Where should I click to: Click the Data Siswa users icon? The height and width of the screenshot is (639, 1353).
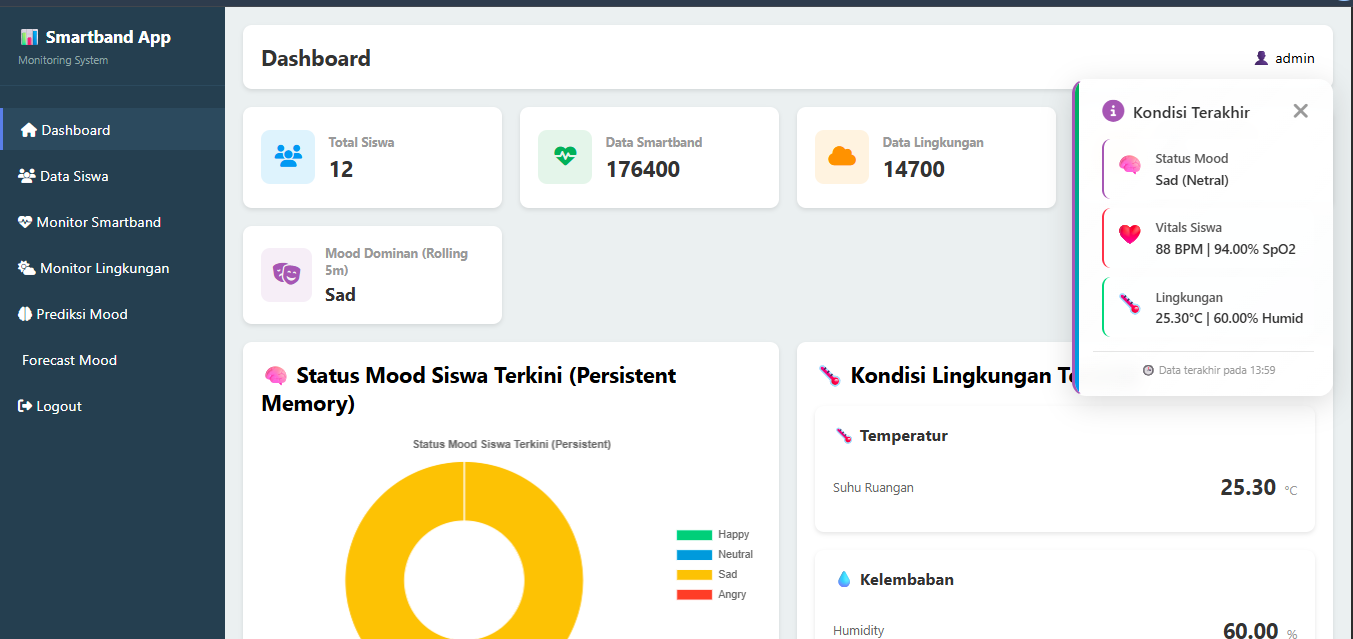[x=27, y=176]
